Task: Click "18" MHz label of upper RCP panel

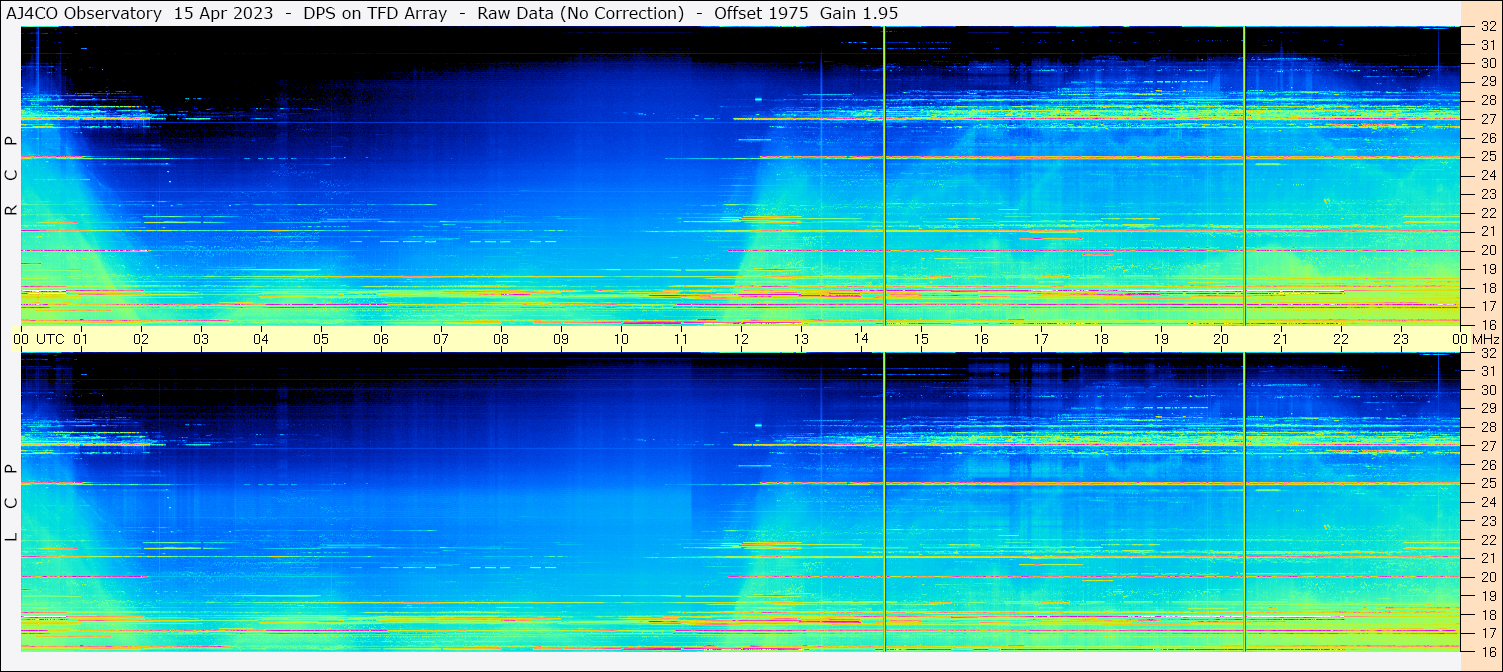Action: (1487, 287)
